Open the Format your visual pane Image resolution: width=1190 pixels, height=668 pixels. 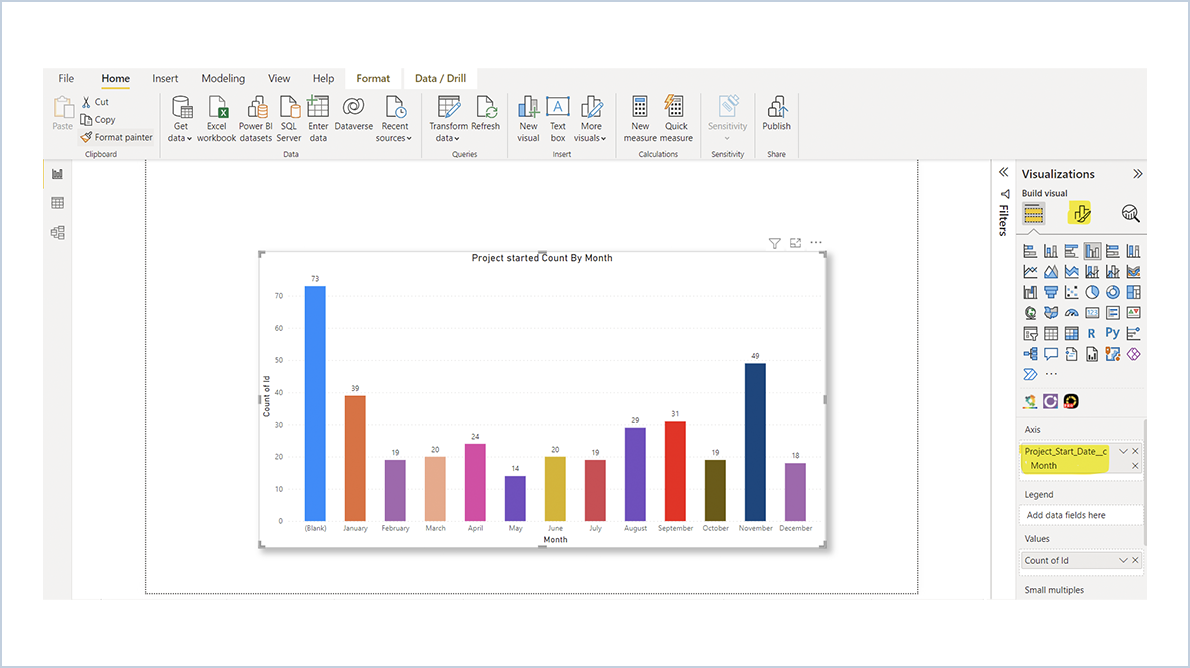point(1079,213)
